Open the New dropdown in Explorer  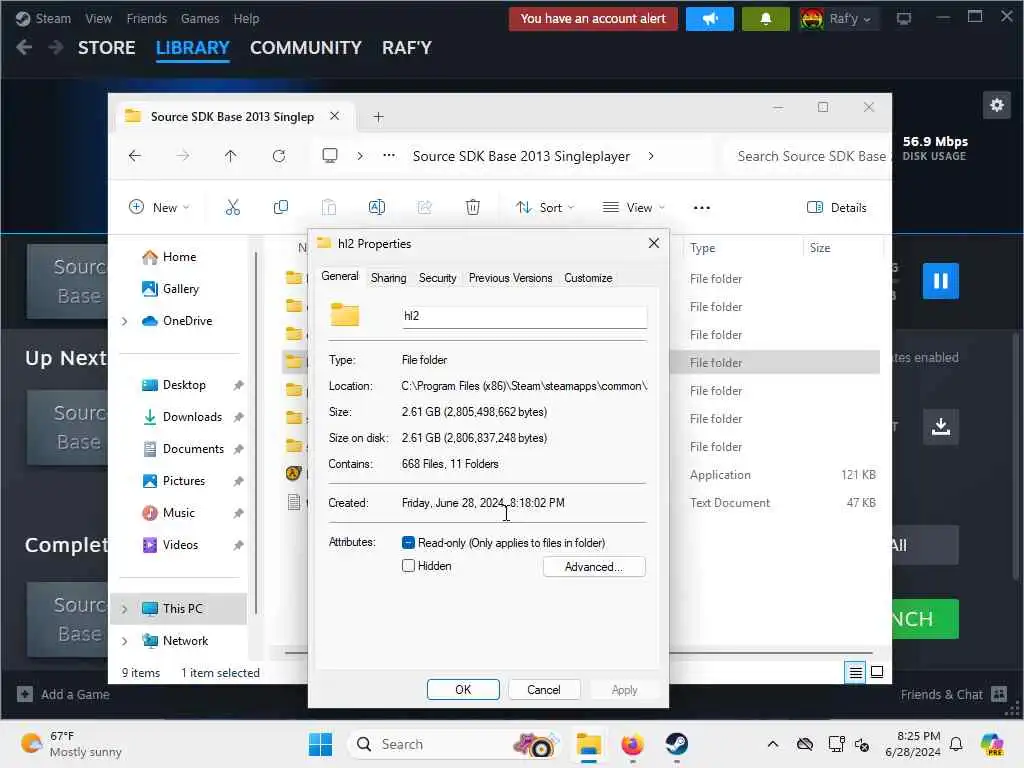pyautogui.click(x=159, y=208)
